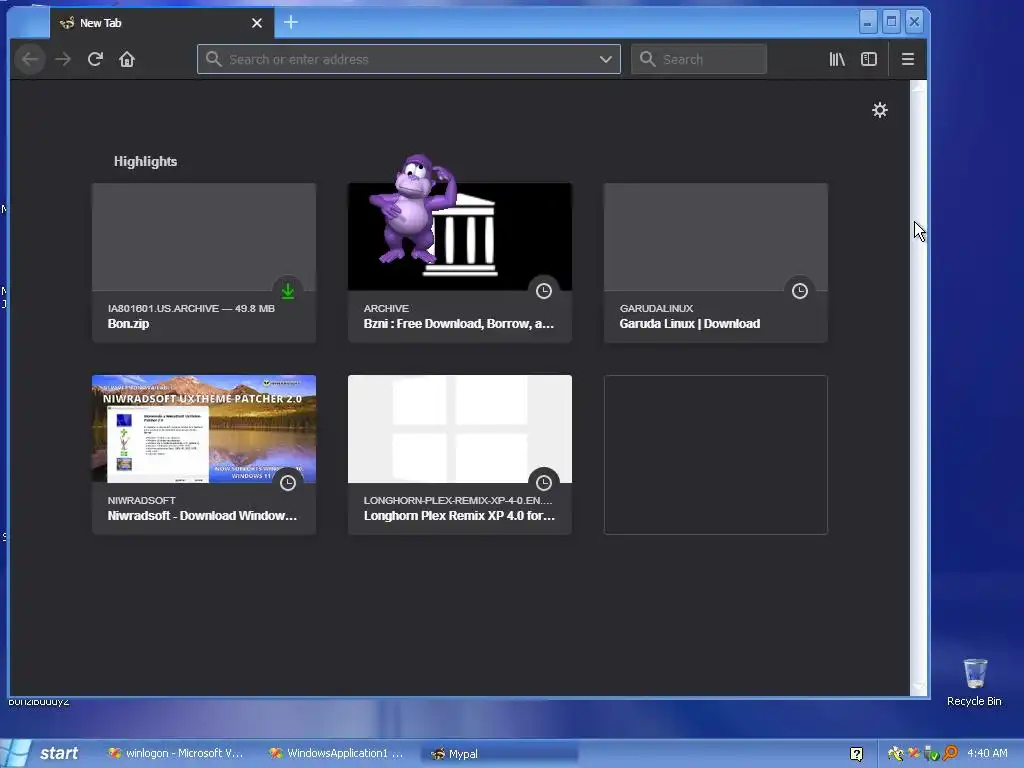Click the banana tray icon
The image size is (1024, 768).
point(895,753)
